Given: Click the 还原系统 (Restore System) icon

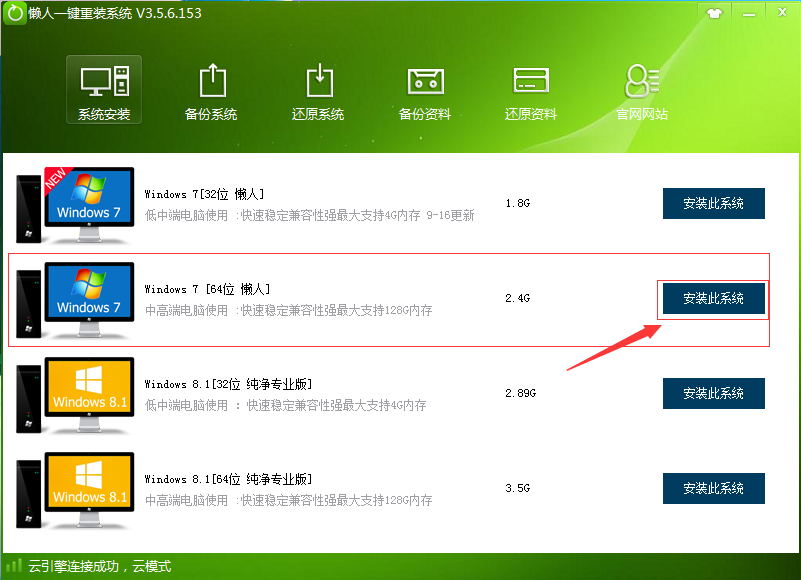Looking at the screenshot, I should coord(317,88).
